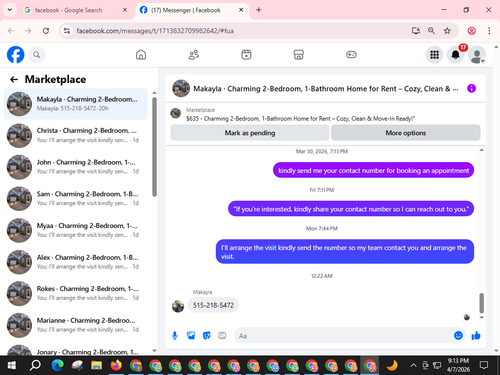Open Myaa conversation in list
This screenshot has height=375, width=500.
tap(75, 230)
